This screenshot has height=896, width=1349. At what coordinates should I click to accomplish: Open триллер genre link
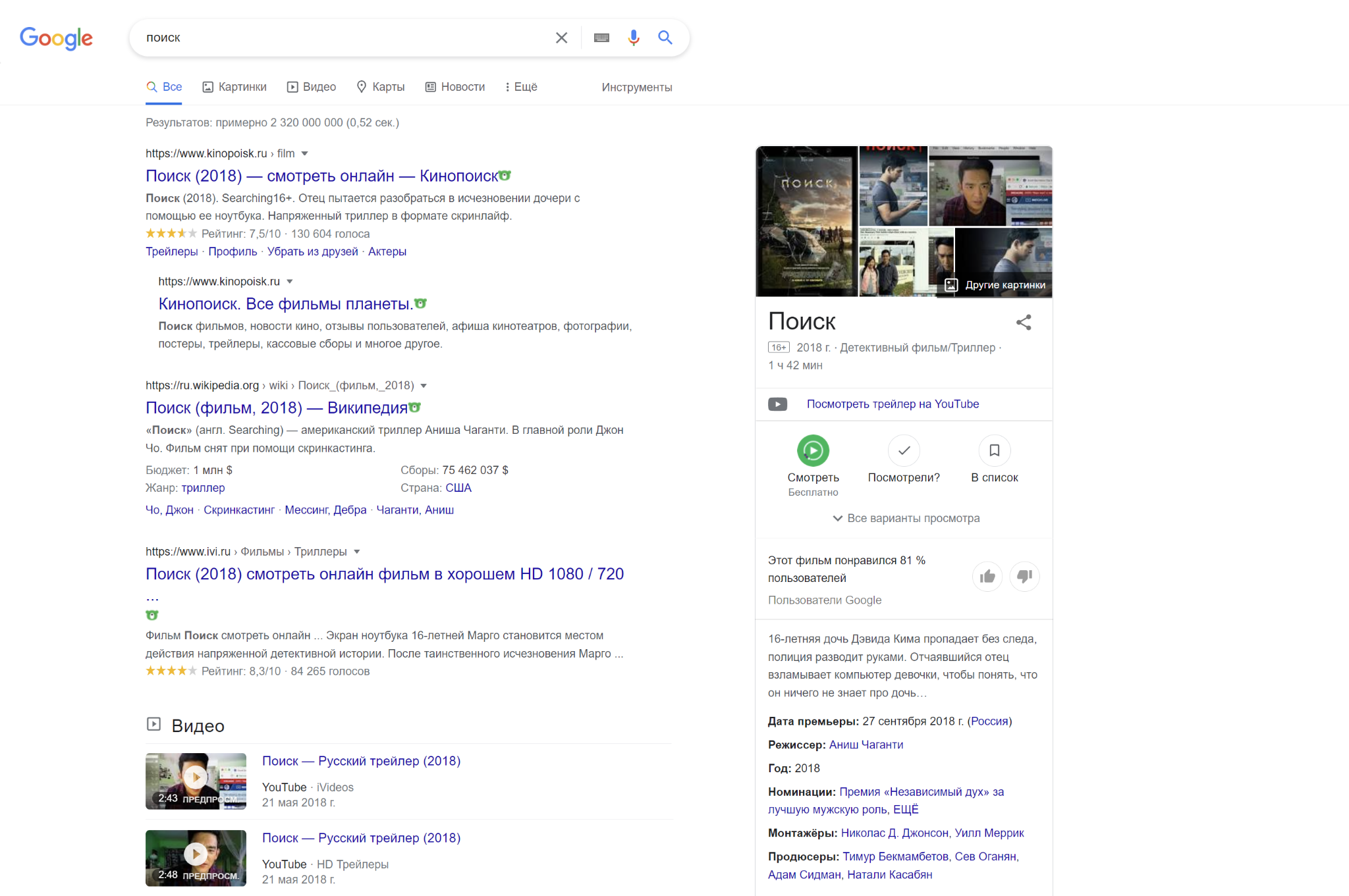coord(204,488)
